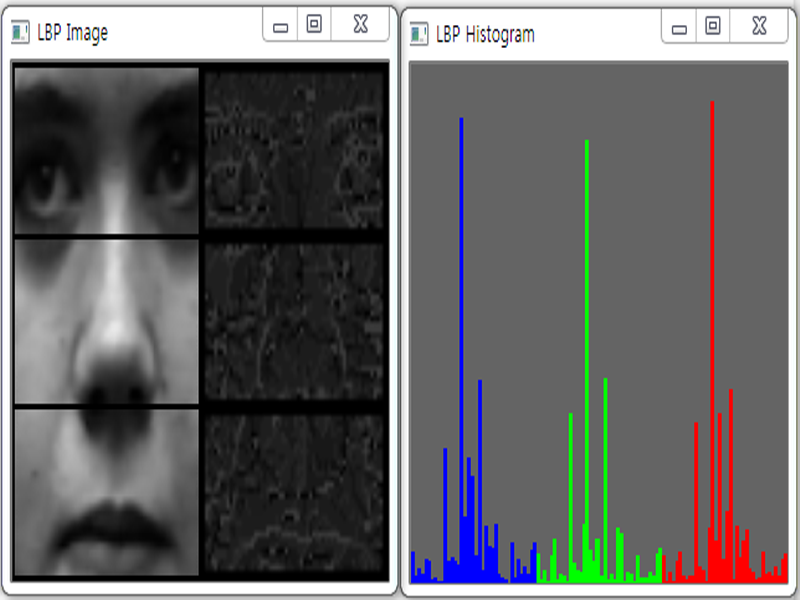Maximize the LBP Image window

pyautogui.click(x=314, y=24)
